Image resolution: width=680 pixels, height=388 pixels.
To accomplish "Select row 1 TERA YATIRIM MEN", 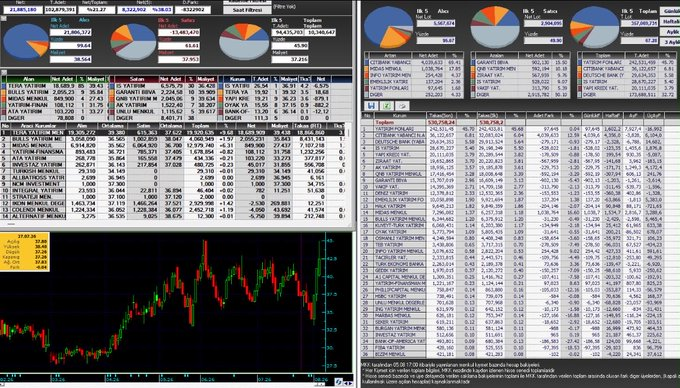I will point(173,133).
